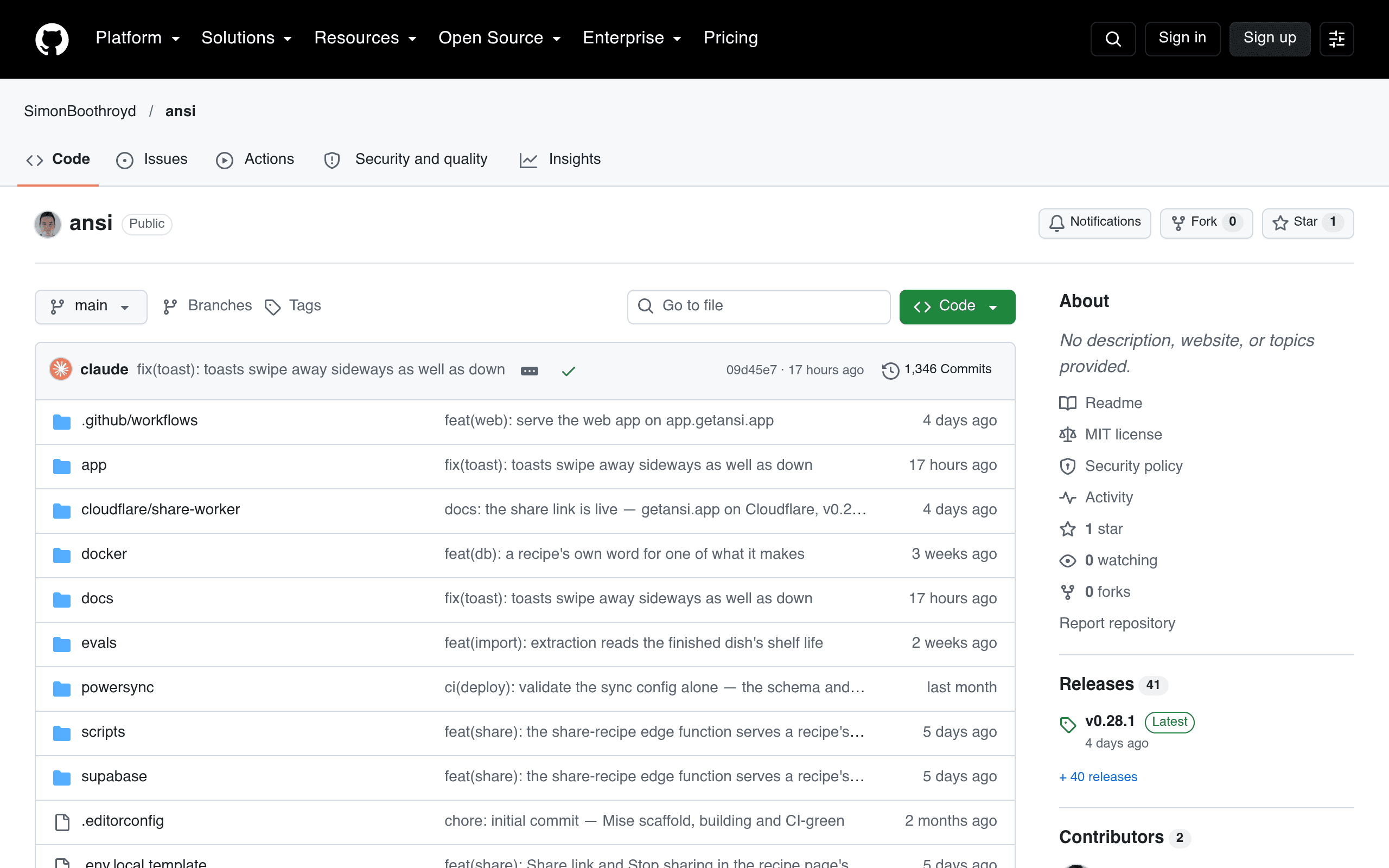Viewport: 1389px width, 868px height.
Task: Open the Insights tab
Action: coord(560,159)
